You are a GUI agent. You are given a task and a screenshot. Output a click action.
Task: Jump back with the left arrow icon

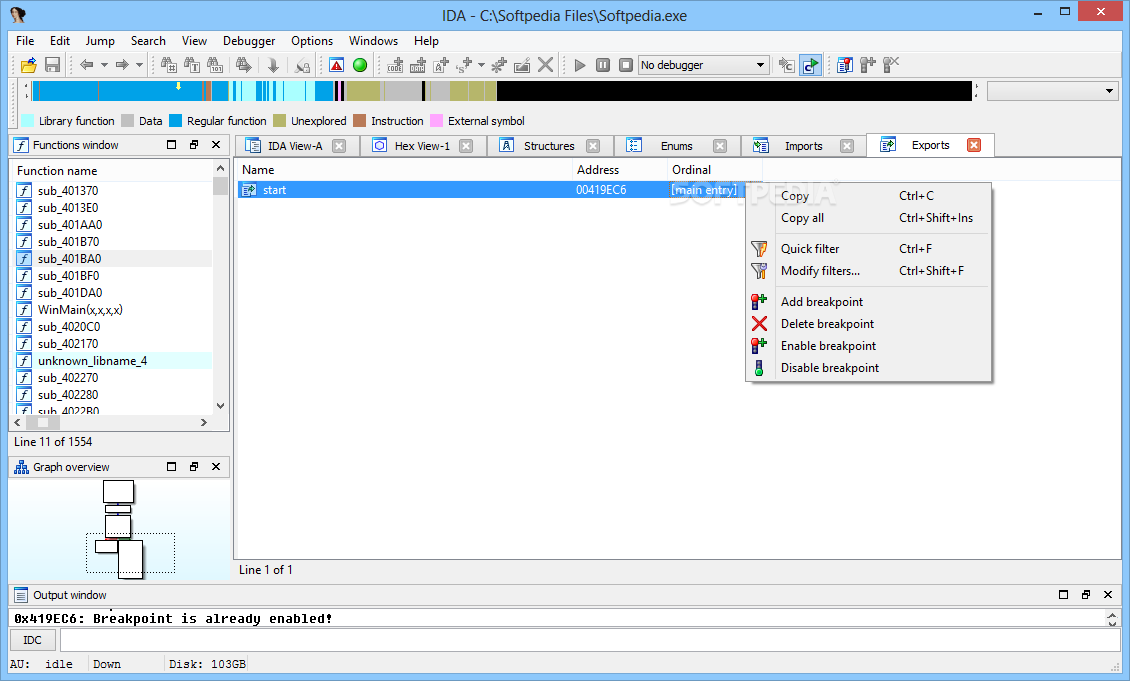tap(86, 66)
